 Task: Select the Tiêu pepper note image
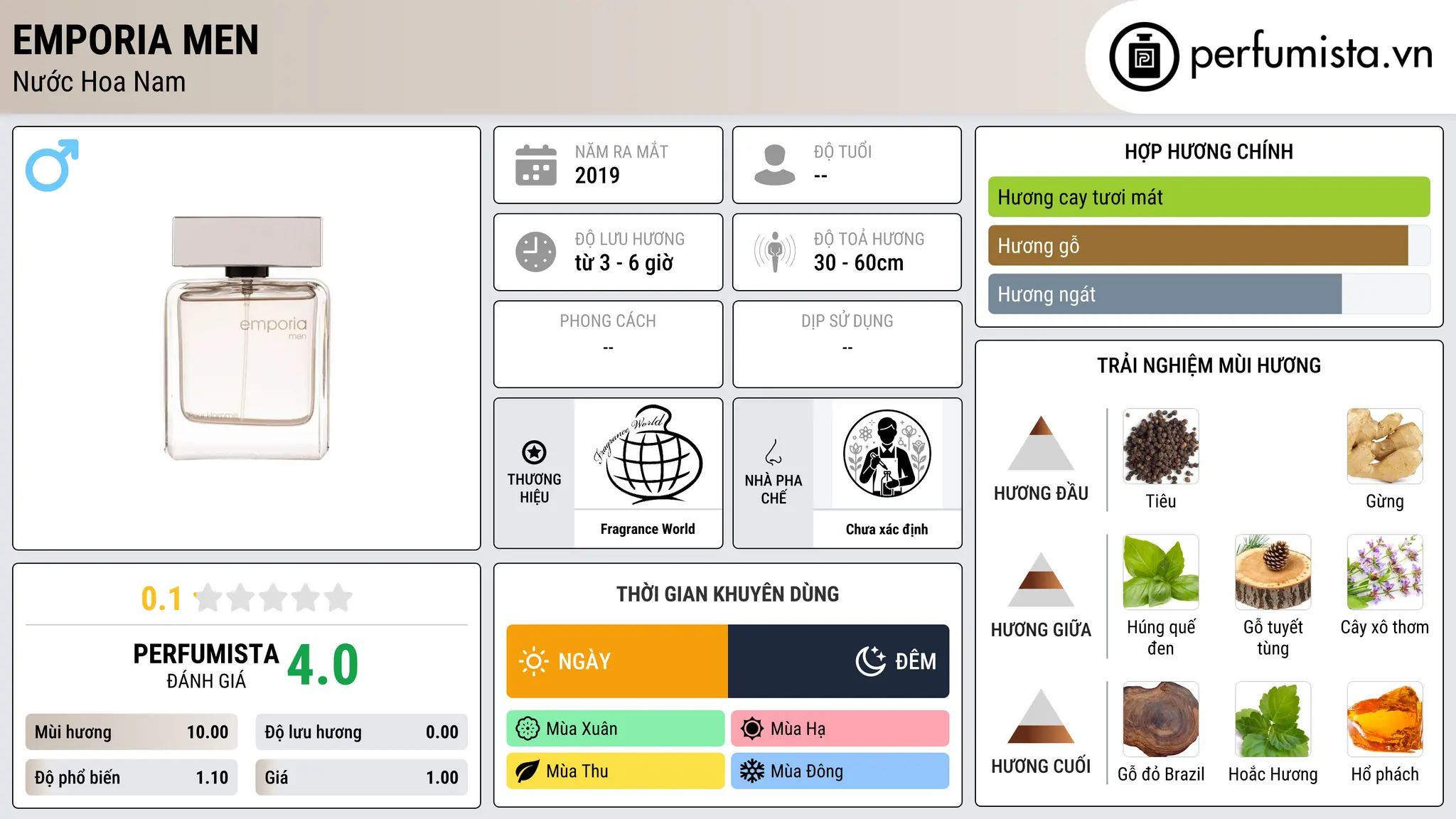pos(1161,446)
